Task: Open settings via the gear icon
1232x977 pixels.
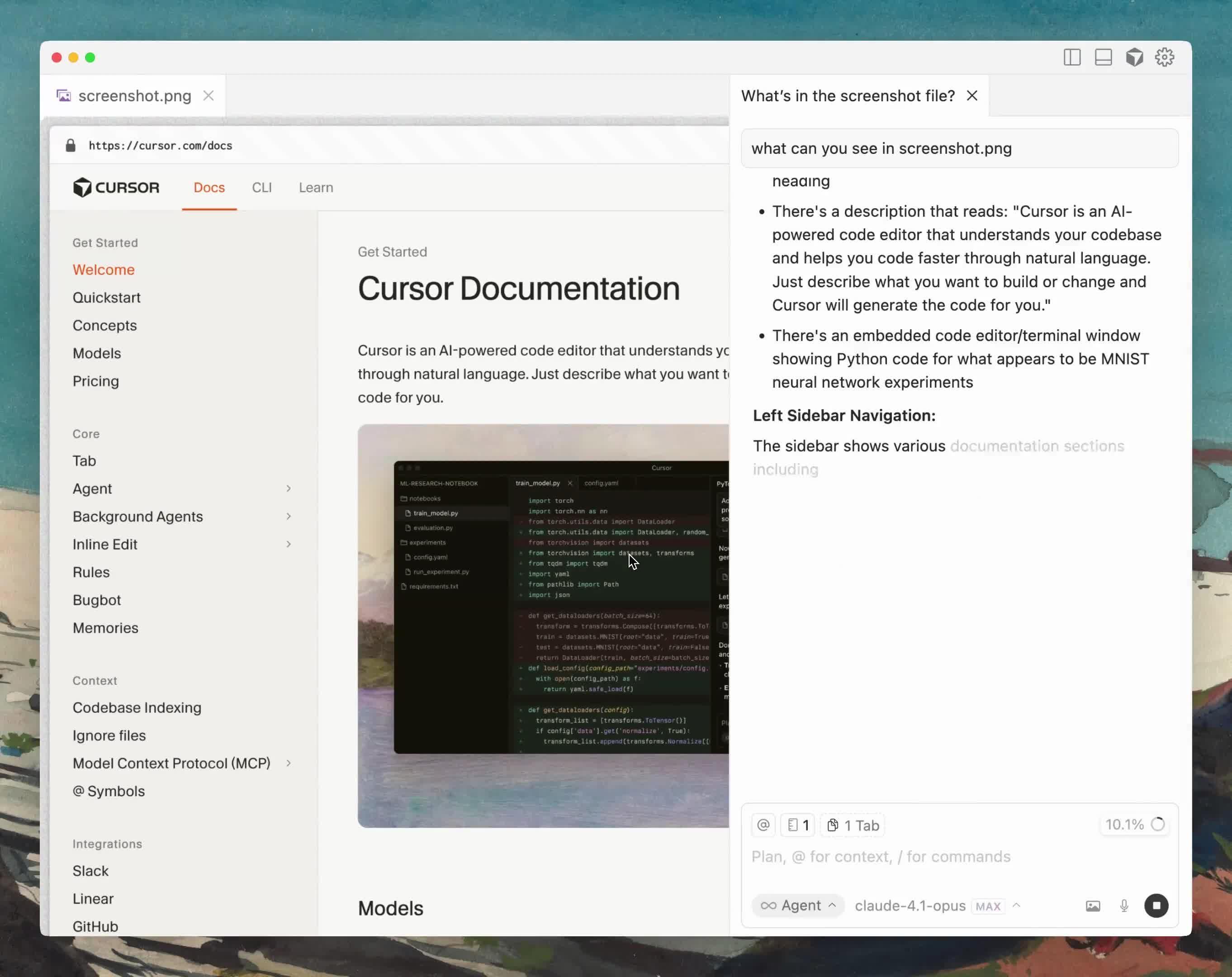Action: pos(1165,57)
